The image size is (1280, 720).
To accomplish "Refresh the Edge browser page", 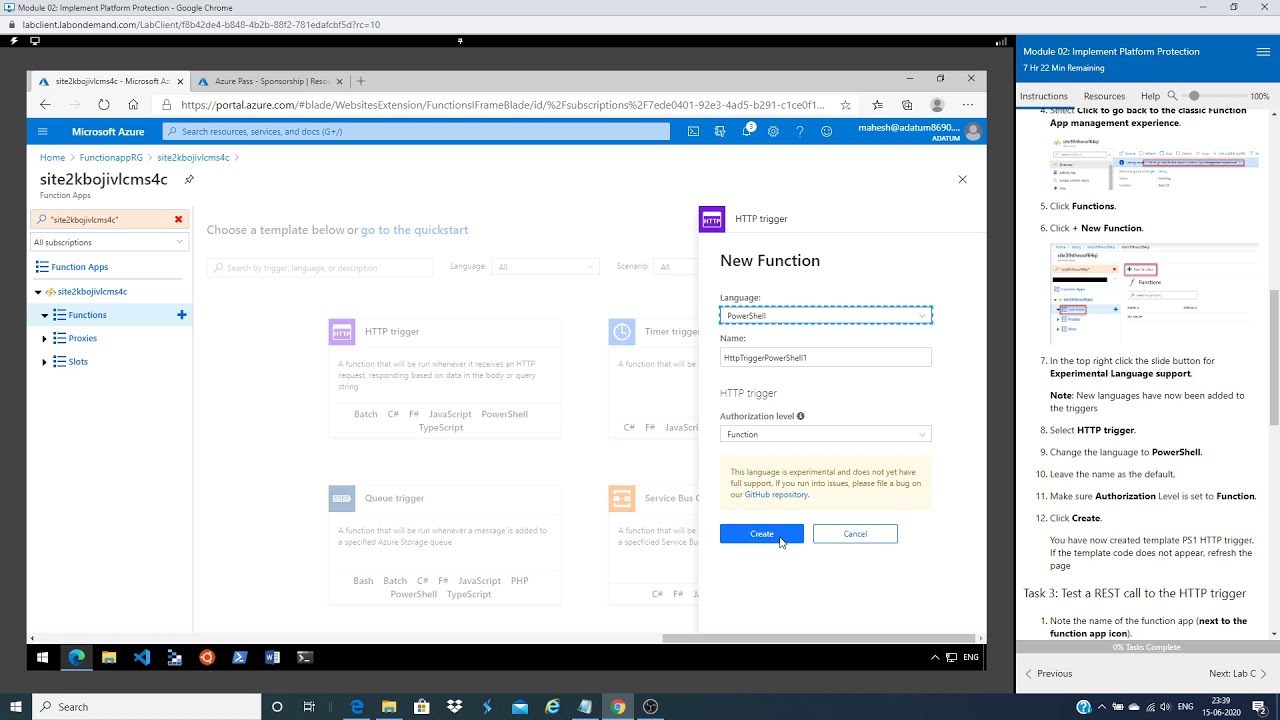I will point(104,104).
